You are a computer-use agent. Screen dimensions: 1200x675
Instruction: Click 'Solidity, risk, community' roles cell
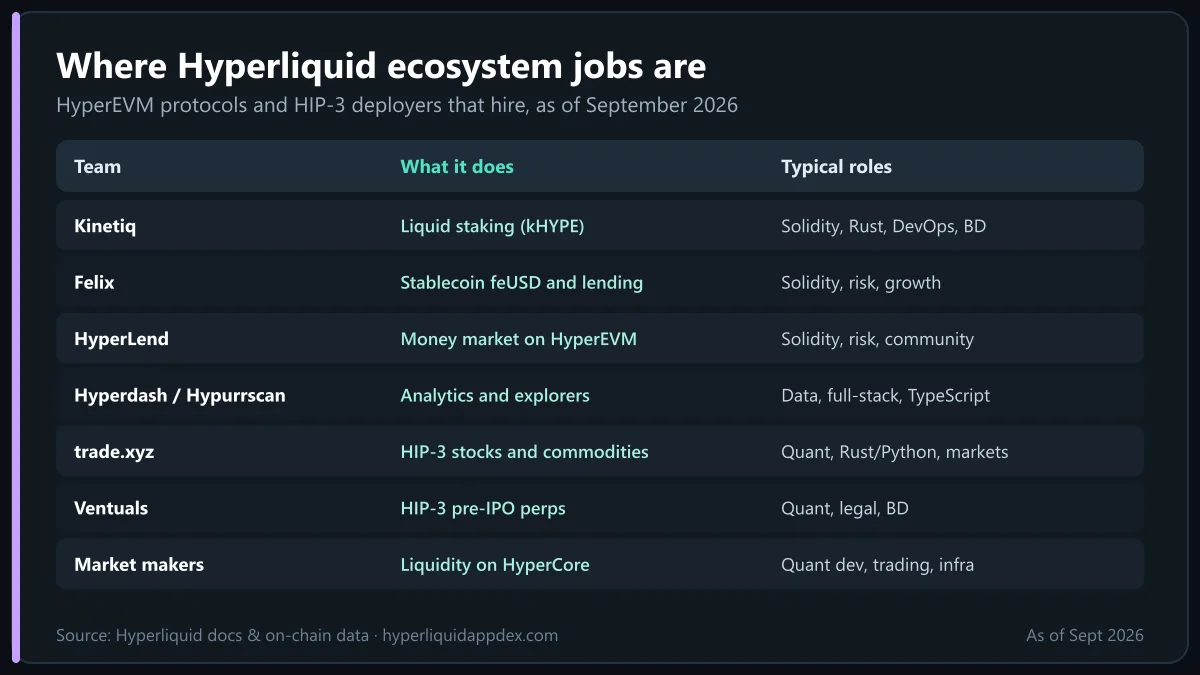(x=877, y=339)
